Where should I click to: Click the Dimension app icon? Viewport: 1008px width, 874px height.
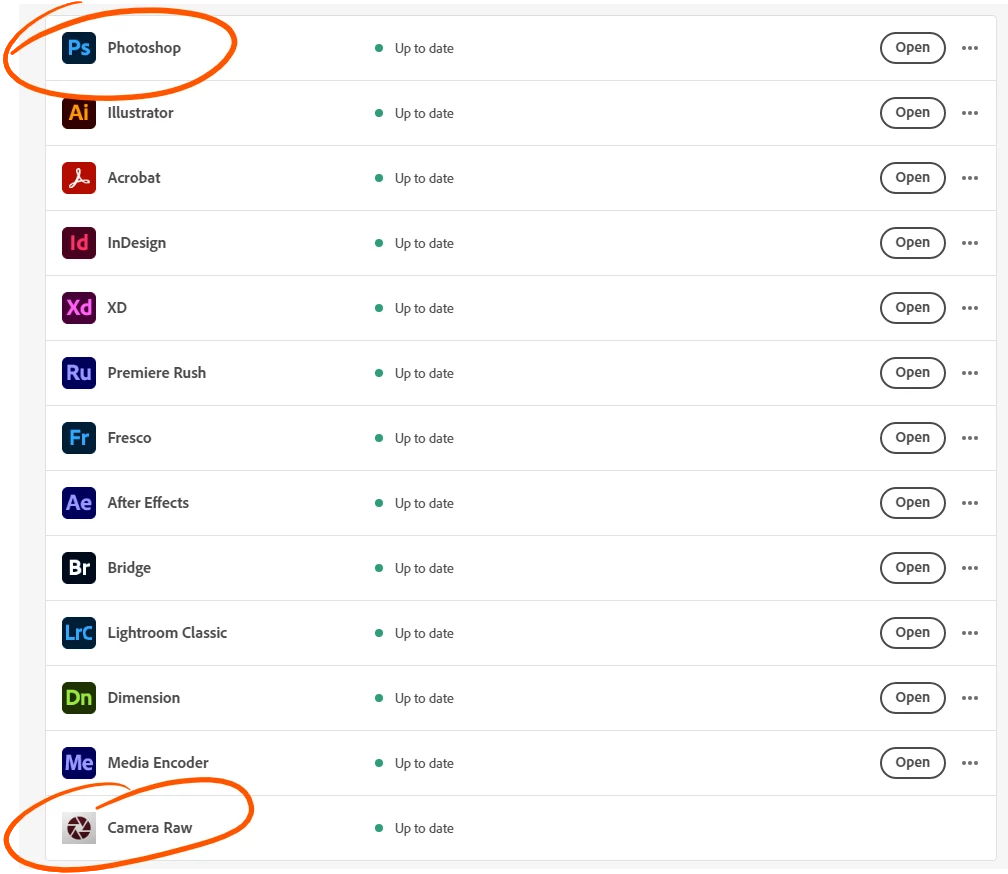(x=79, y=698)
